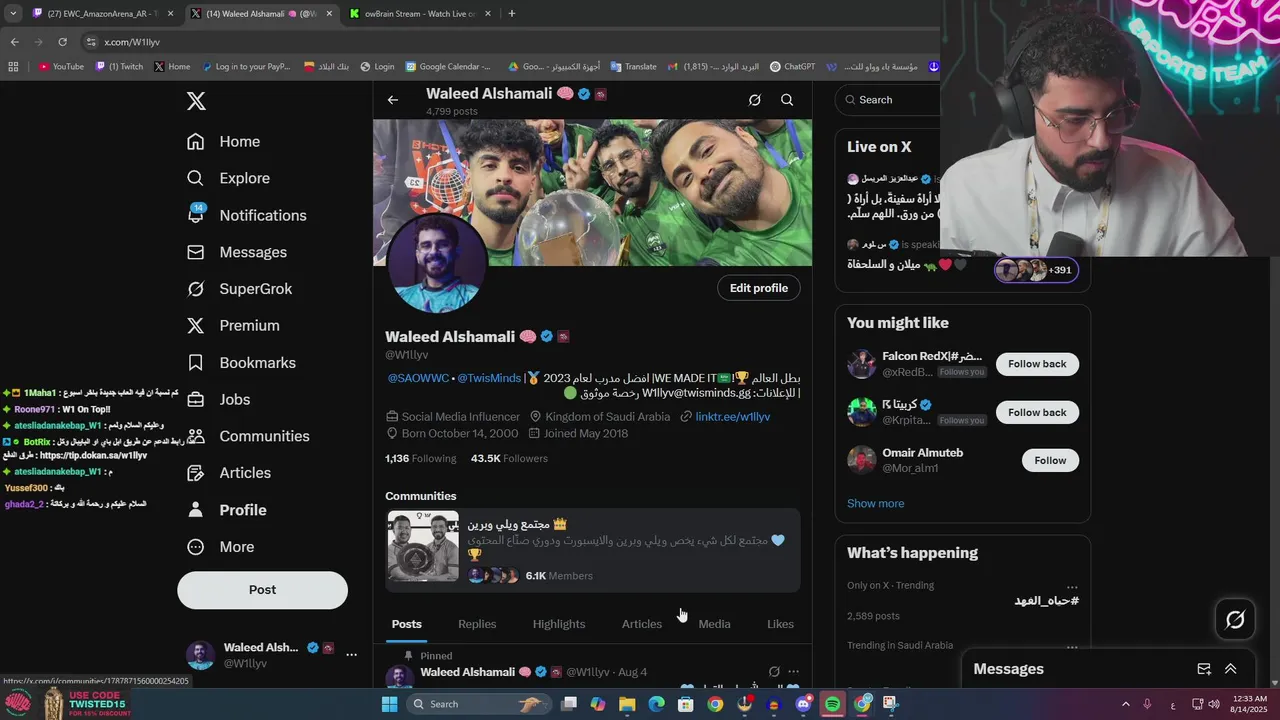Show hidden system tray icons chevron
Image resolution: width=1280 pixels, height=720 pixels.
1125,704
